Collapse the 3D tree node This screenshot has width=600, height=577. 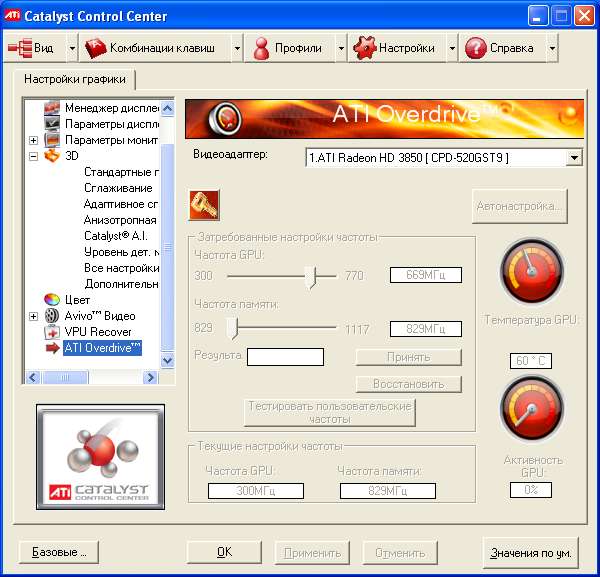click(33, 156)
